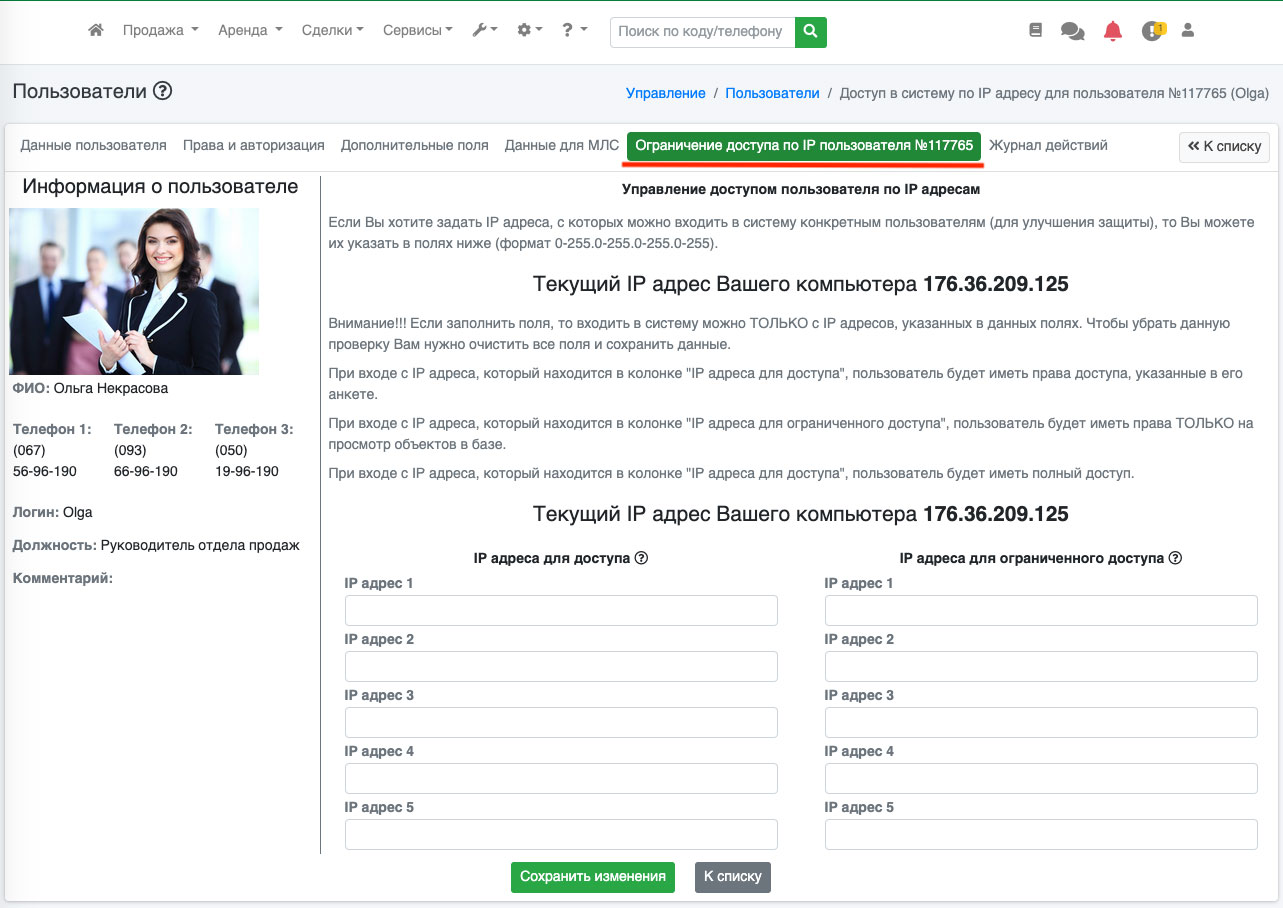Click the gray К списку button at bottom
The image size is (1283, 908).
[x=733, y=877]
